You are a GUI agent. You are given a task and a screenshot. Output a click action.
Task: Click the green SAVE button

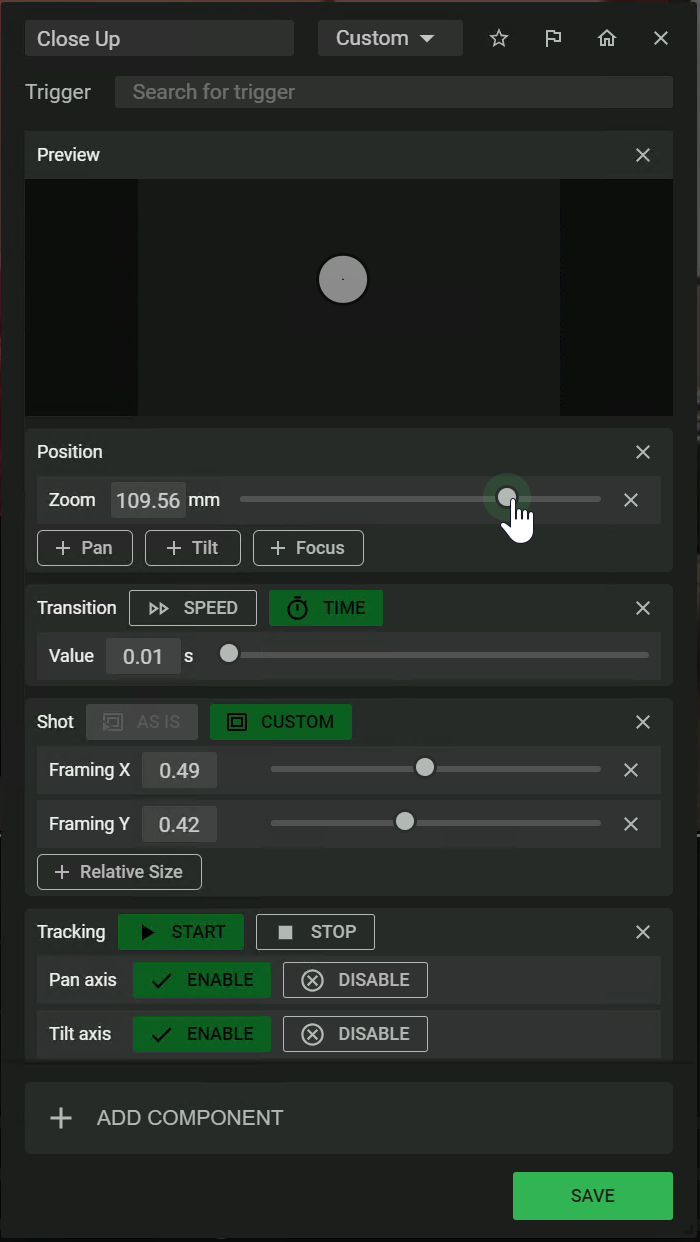[x=592, y=1196]
